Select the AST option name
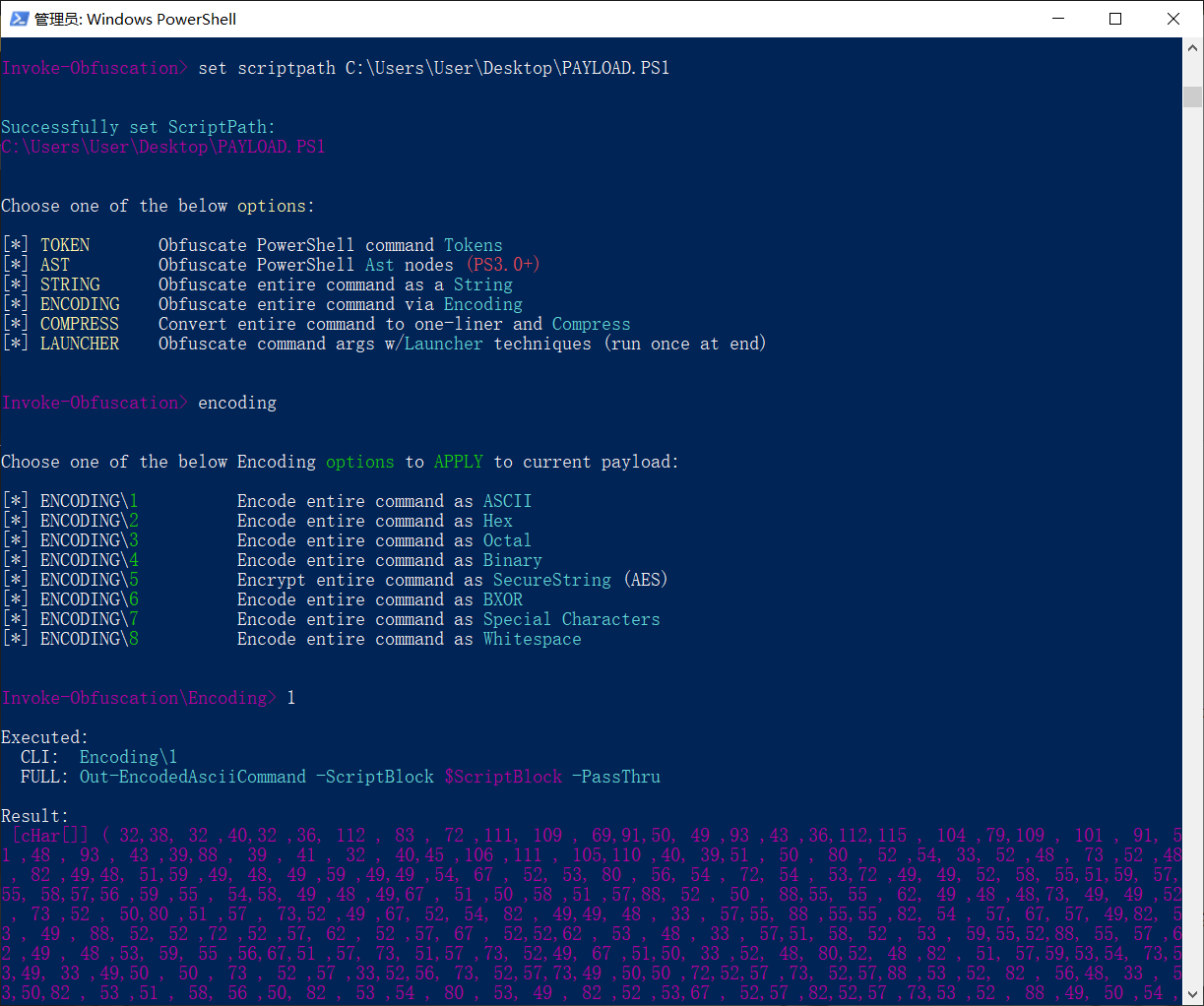 pyautogui.click(x=55, y=265)
